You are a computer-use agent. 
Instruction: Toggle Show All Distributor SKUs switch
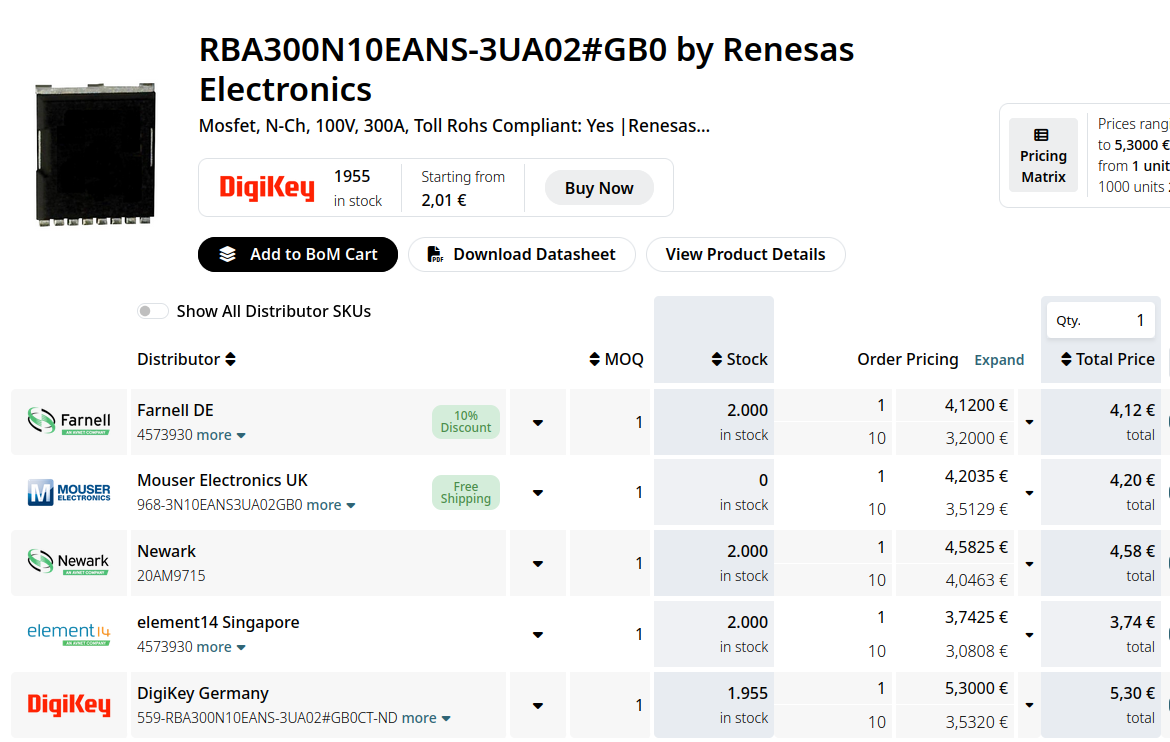(152, 311)
